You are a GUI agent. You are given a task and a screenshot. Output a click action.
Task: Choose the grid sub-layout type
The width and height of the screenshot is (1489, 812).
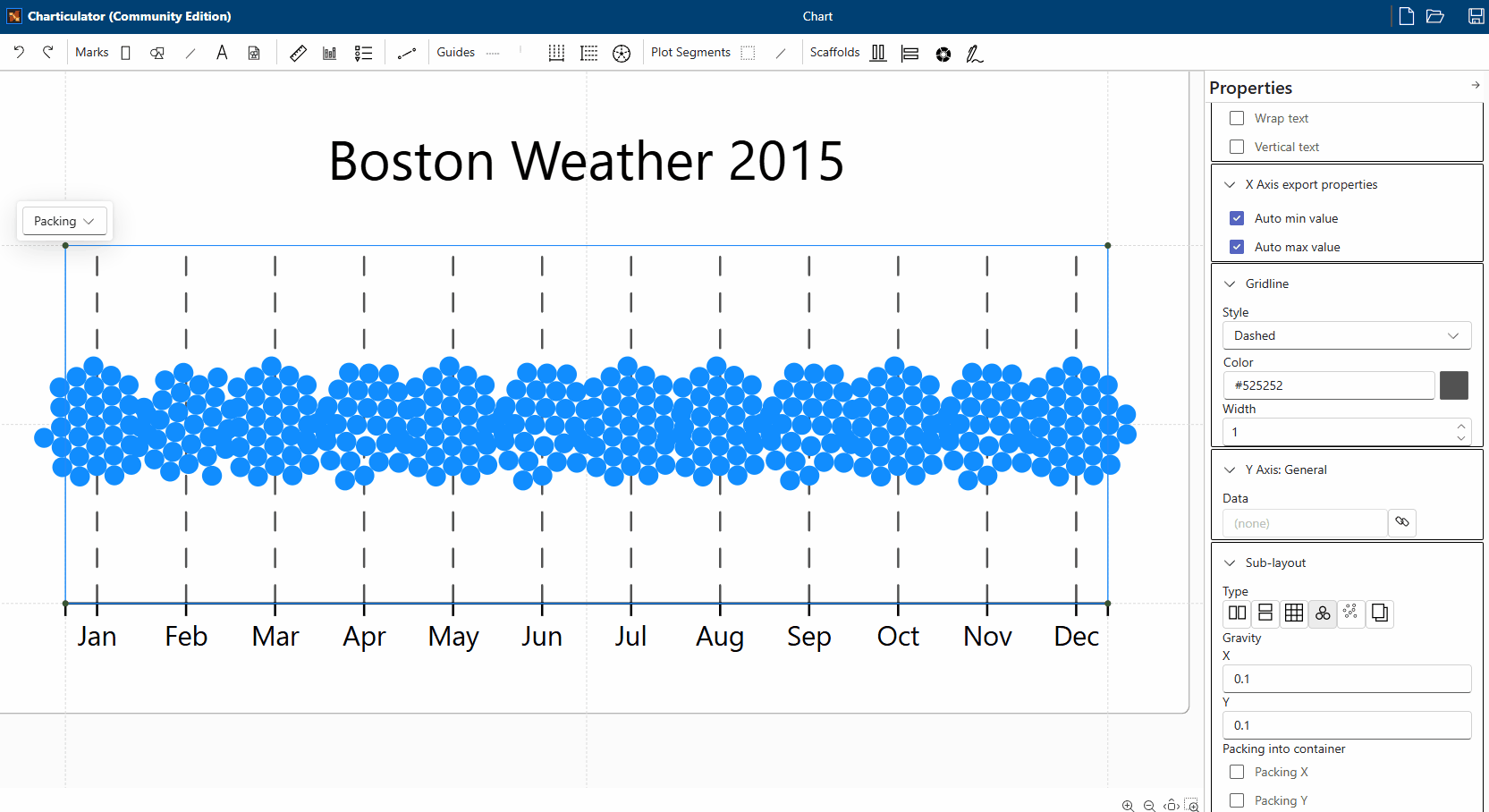click(1294, 613)
